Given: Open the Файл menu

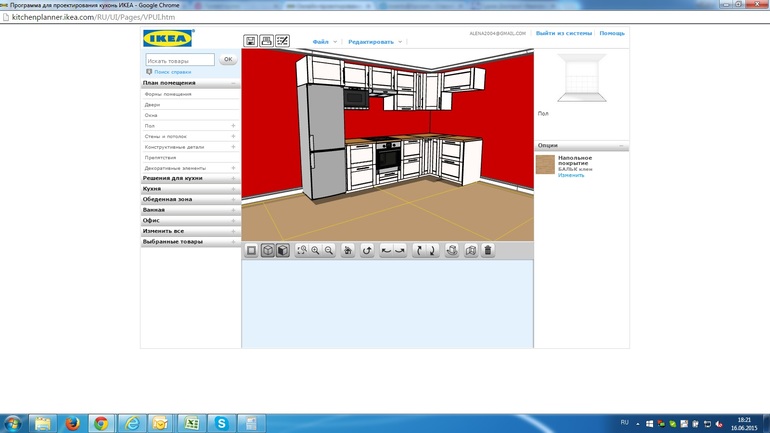Looking at the screenshot, I should [x=324, y=42].
